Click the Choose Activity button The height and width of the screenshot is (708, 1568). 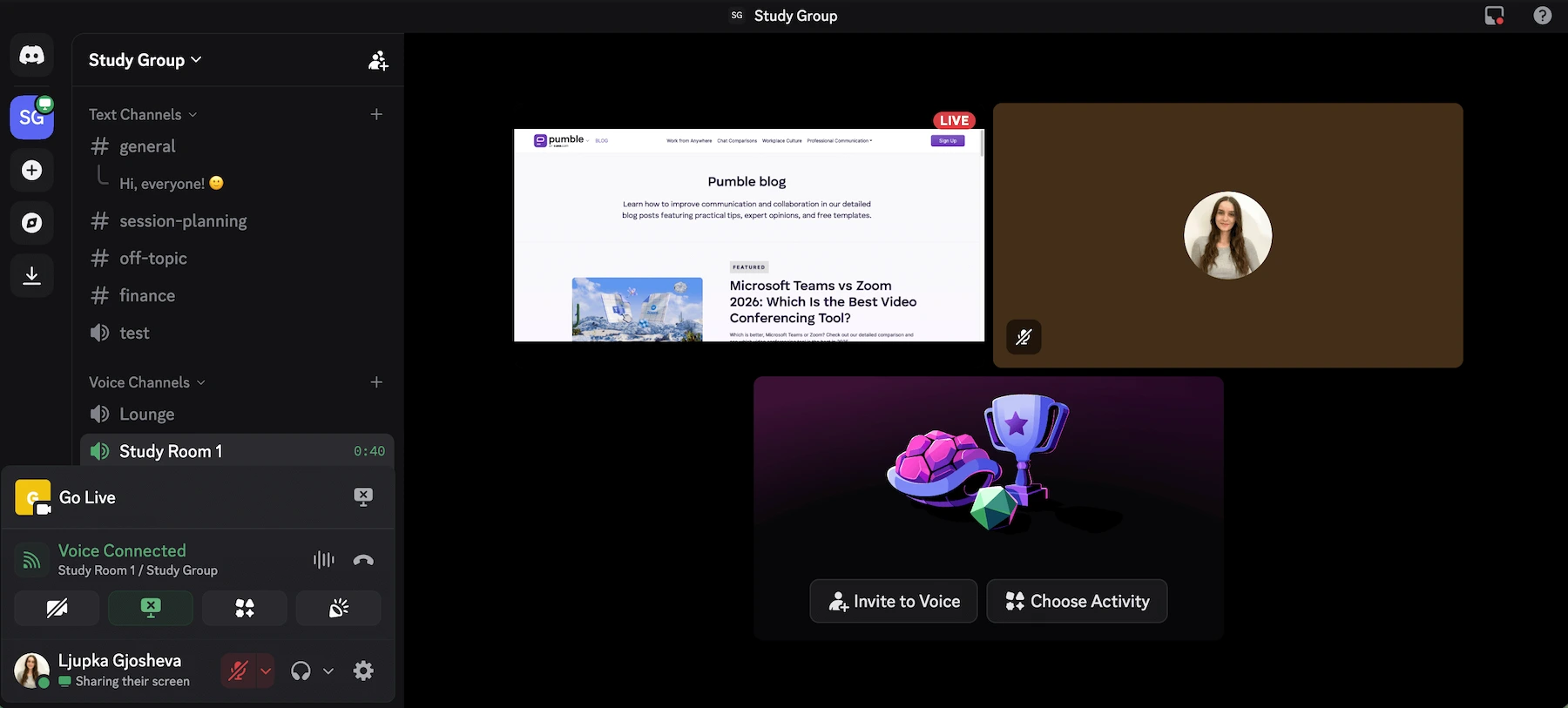[x=1077, y=601]
